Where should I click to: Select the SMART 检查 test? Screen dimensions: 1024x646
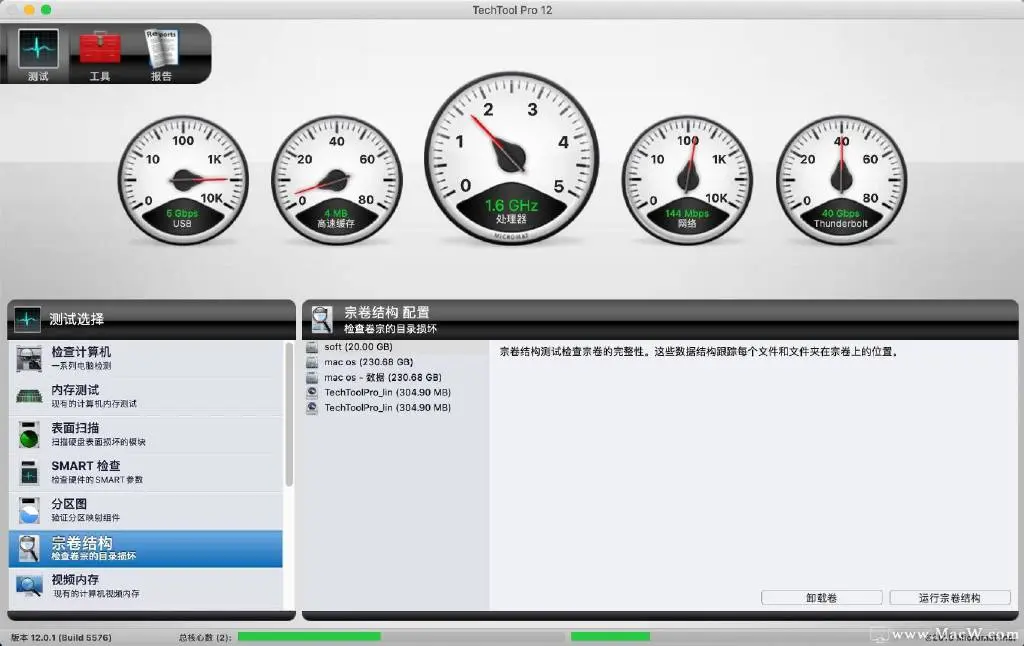click(x=146, y=472)
